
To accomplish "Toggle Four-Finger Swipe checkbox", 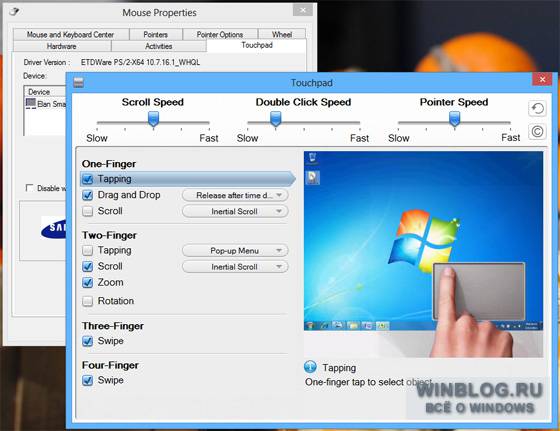I will point(88,380).
